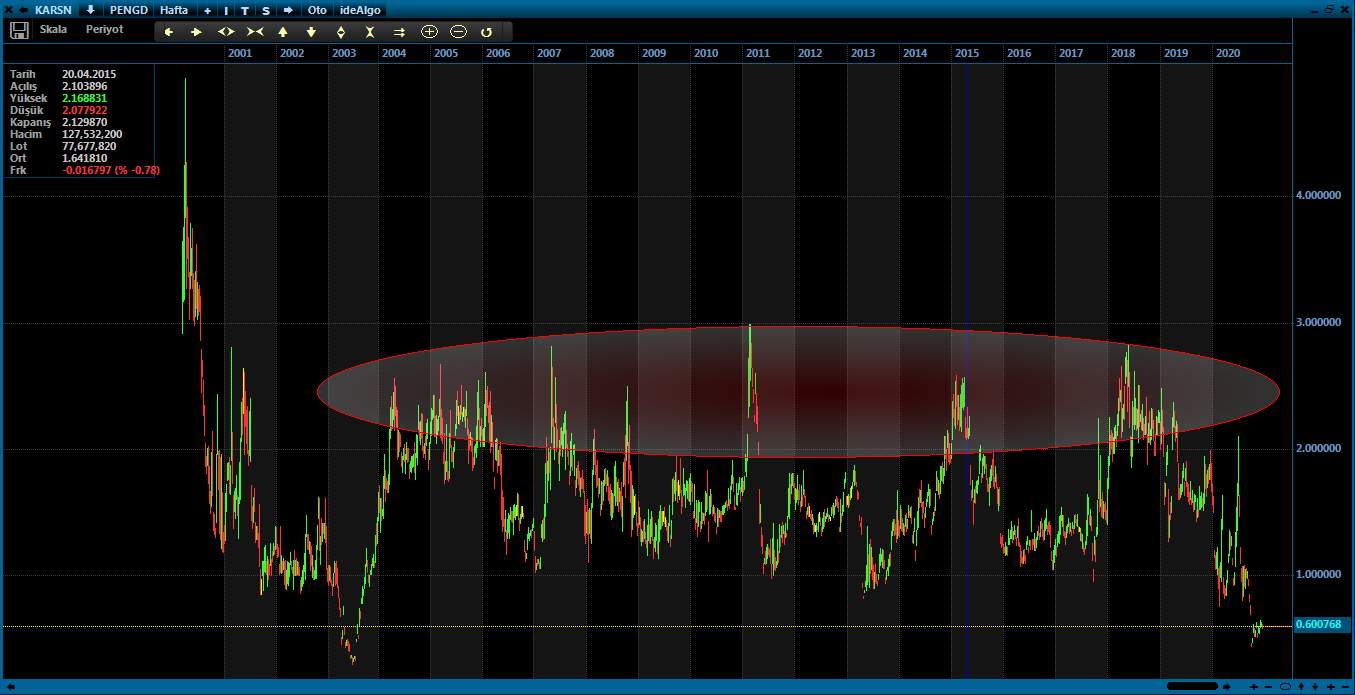Click the Ort value 1.641810
Image resolution: width=1355 pixels, height=695 pixels.
(x=85, y=159)
